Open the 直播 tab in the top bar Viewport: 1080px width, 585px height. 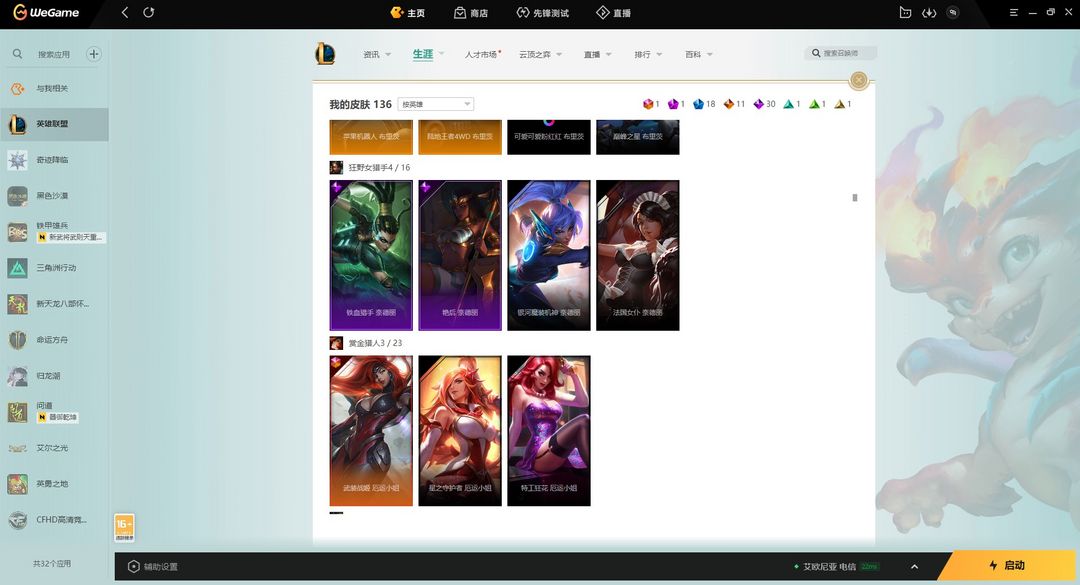pyautogui.click(x=613, y=12)
